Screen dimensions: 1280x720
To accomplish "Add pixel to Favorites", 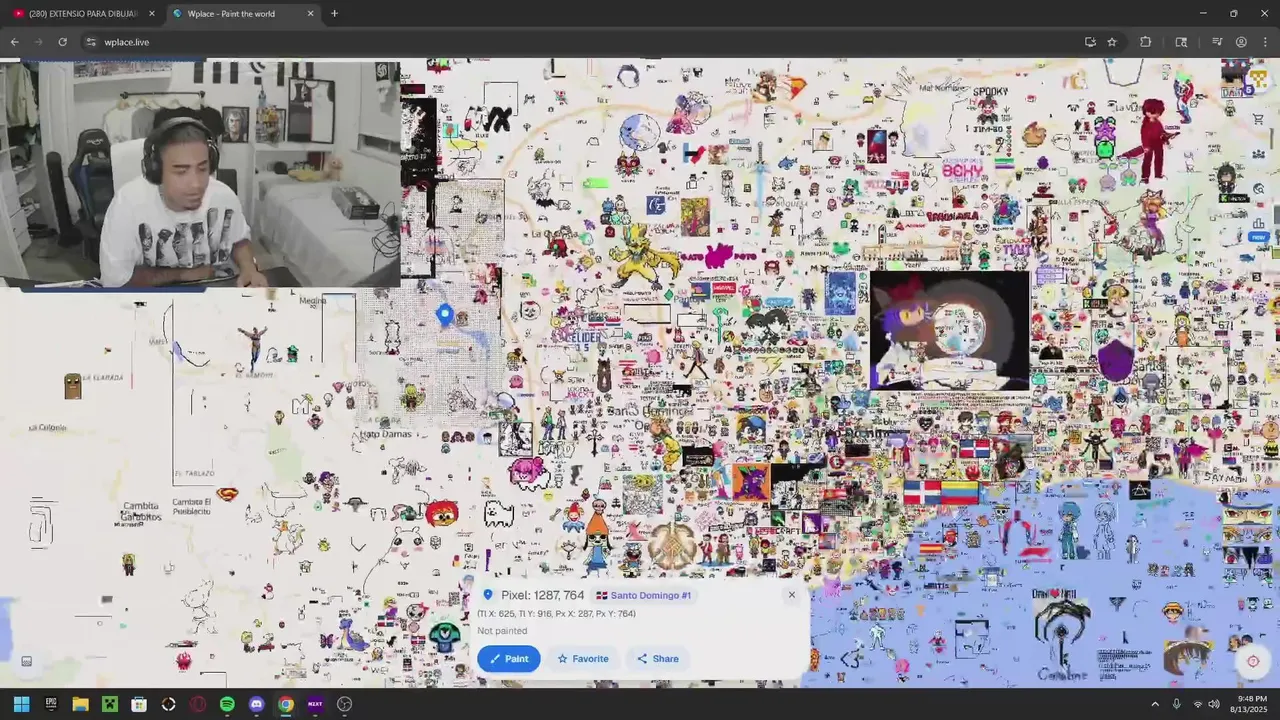I will [x=583, y=659].
